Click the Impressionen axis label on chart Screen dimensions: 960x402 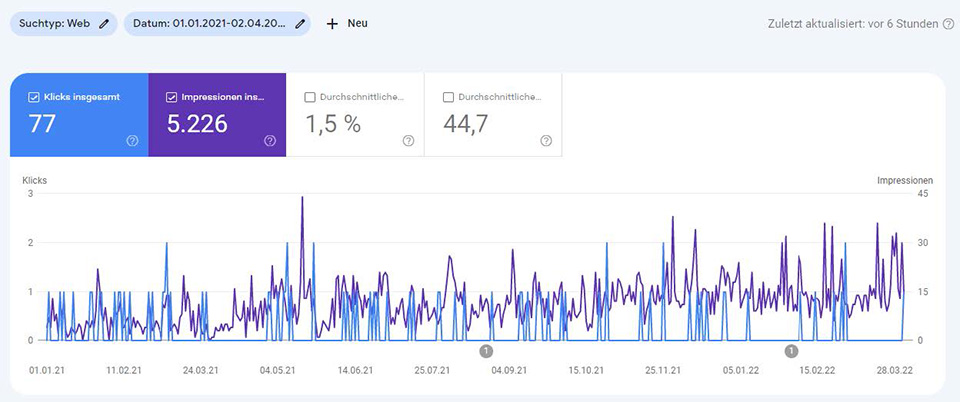point(905,181)
